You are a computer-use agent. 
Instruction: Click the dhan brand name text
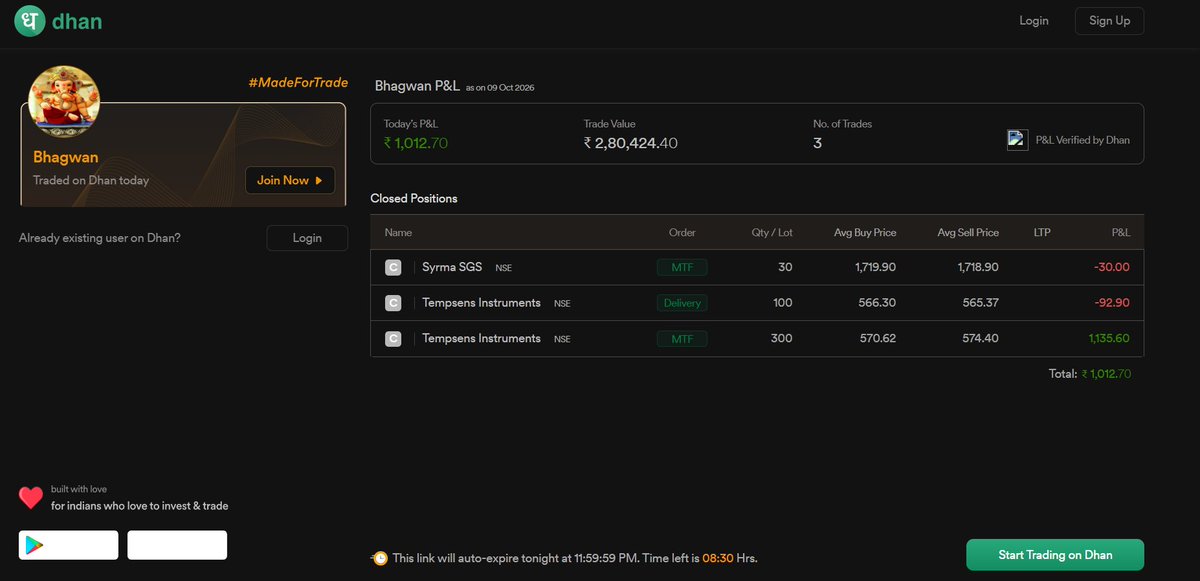[x=77, y=21]
